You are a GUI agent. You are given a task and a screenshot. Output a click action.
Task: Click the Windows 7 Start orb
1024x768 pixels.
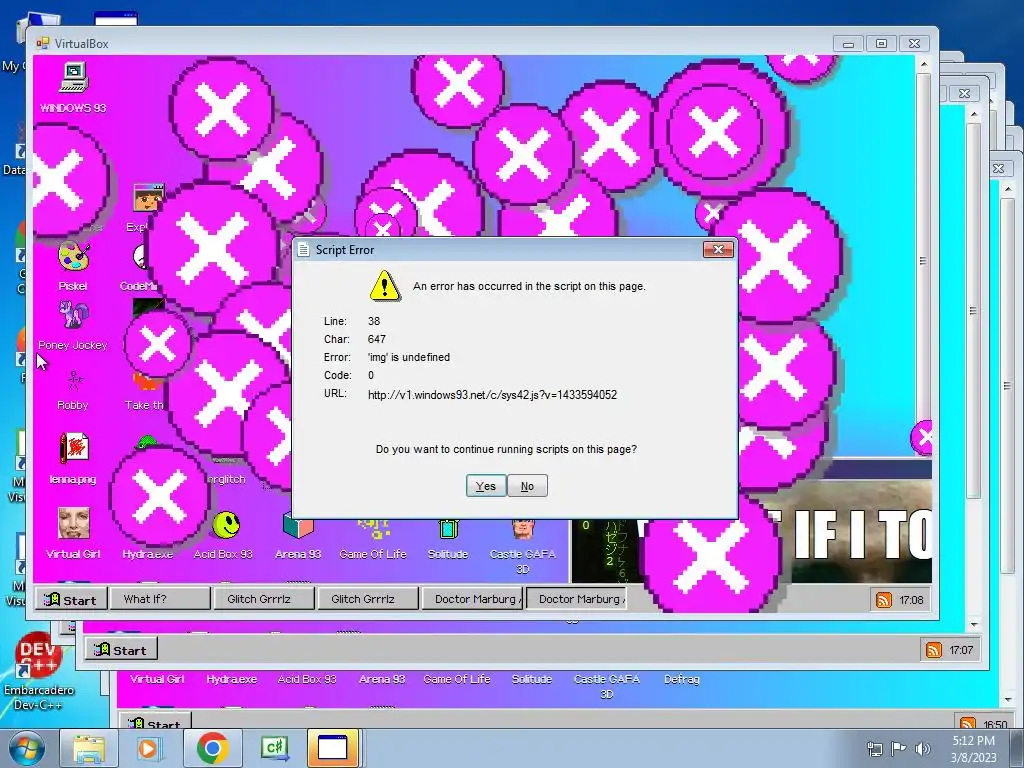click(x=27, y=748)
